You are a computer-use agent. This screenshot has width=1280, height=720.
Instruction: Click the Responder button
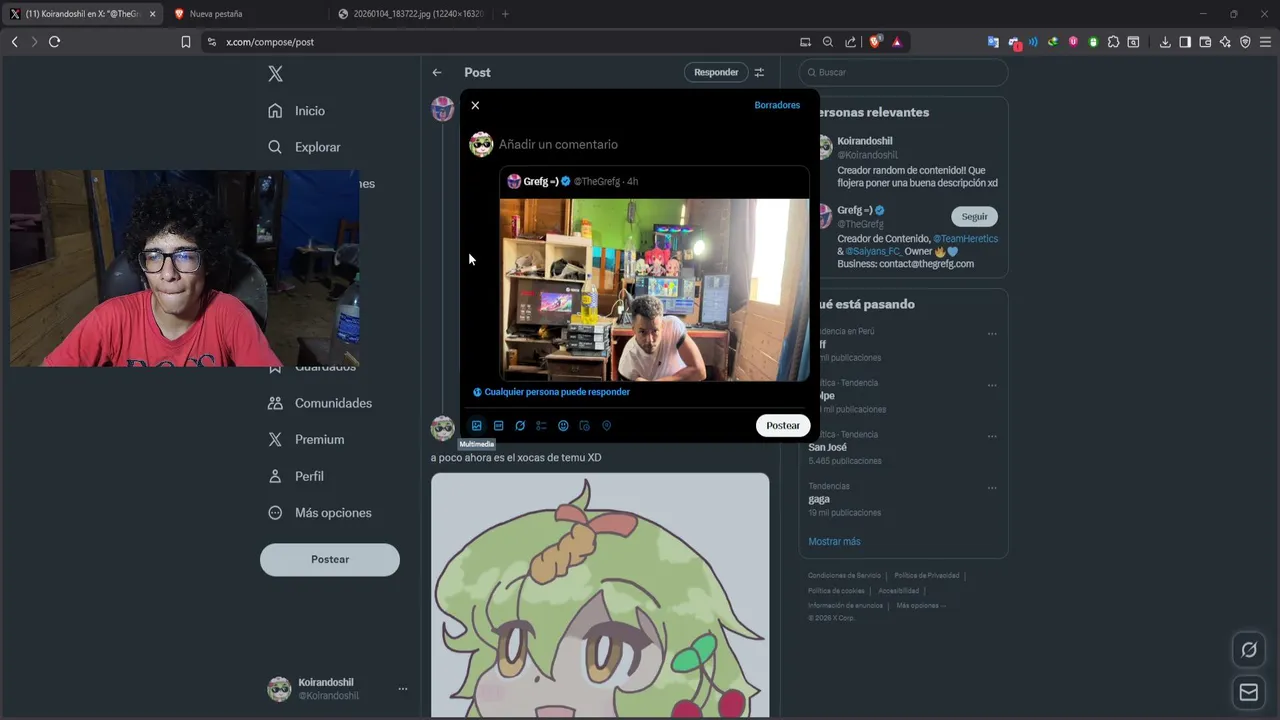716,72
